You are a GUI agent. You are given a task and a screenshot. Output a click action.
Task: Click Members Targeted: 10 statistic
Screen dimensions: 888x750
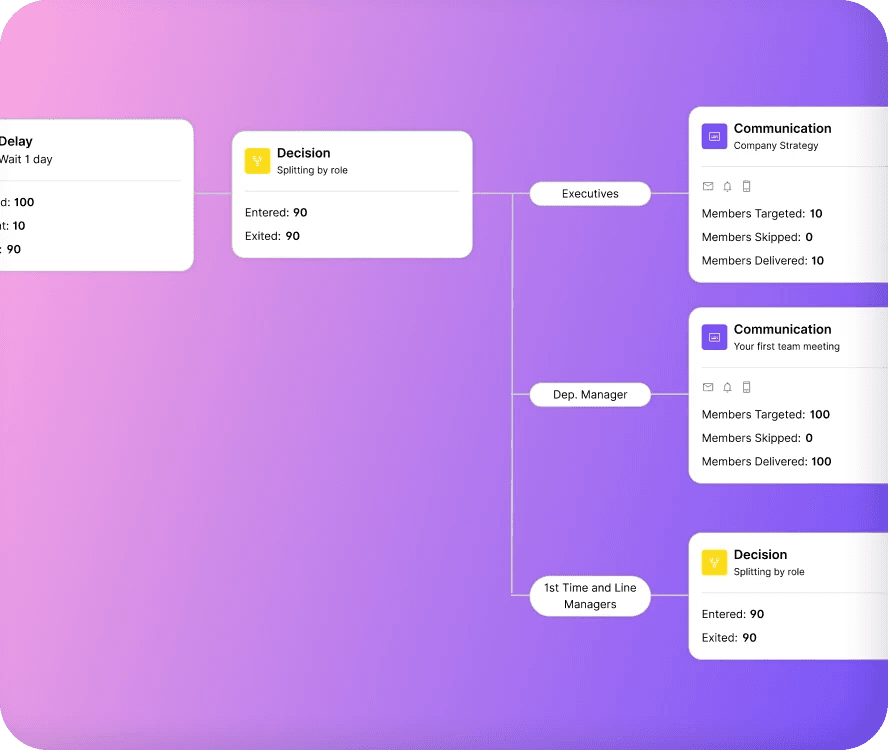click(762, 214)
